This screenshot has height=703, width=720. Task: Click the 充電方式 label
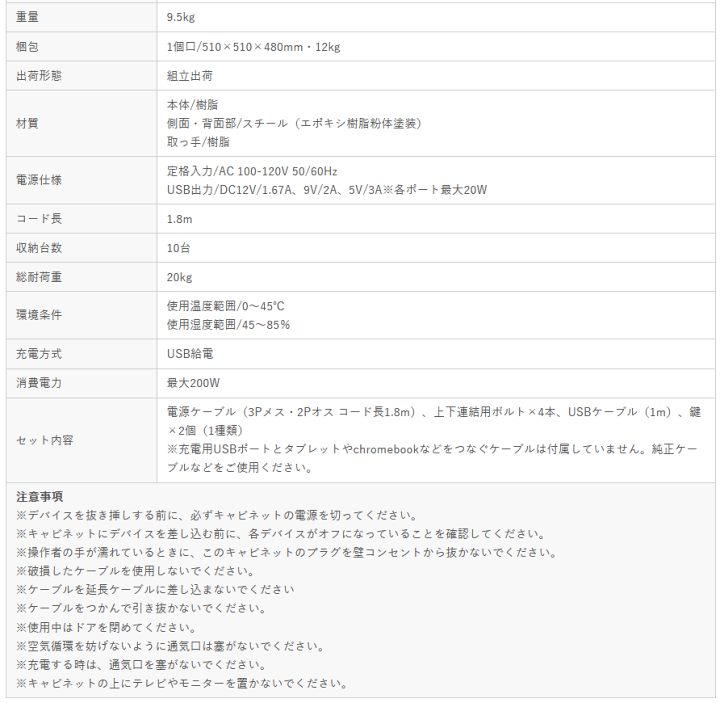pyautogui.click(x=39, y=354)
